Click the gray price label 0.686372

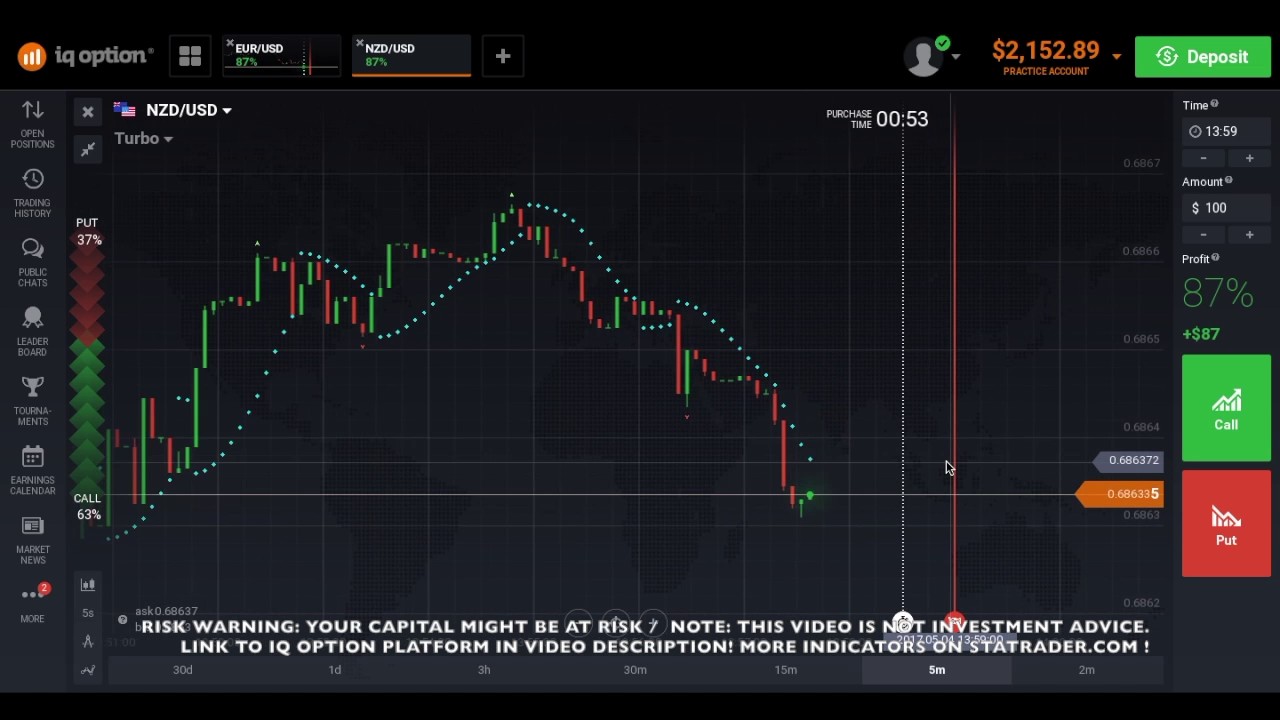tap(1129, 460)
